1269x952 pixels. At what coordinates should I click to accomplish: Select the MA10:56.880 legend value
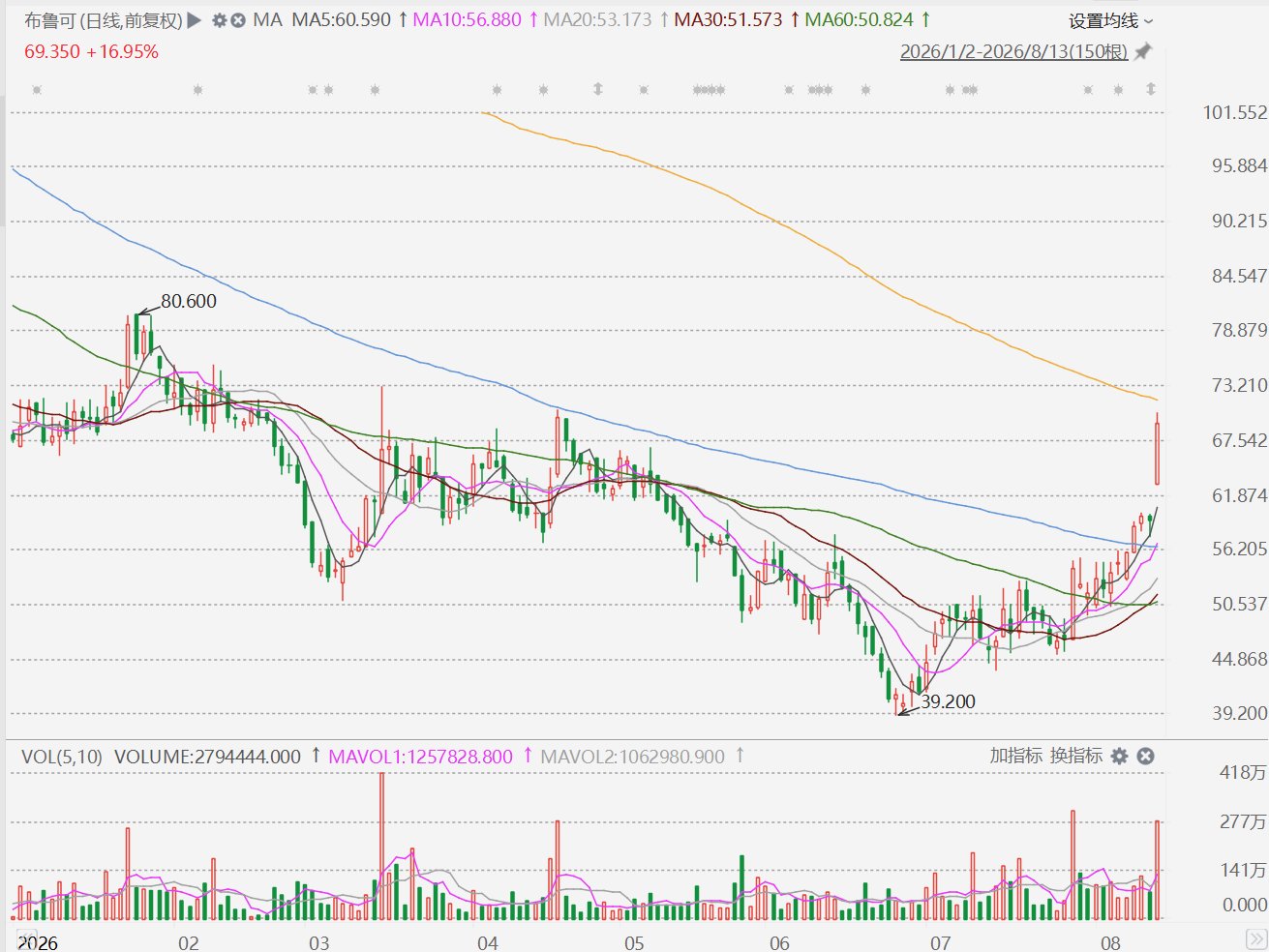point(468,19)
